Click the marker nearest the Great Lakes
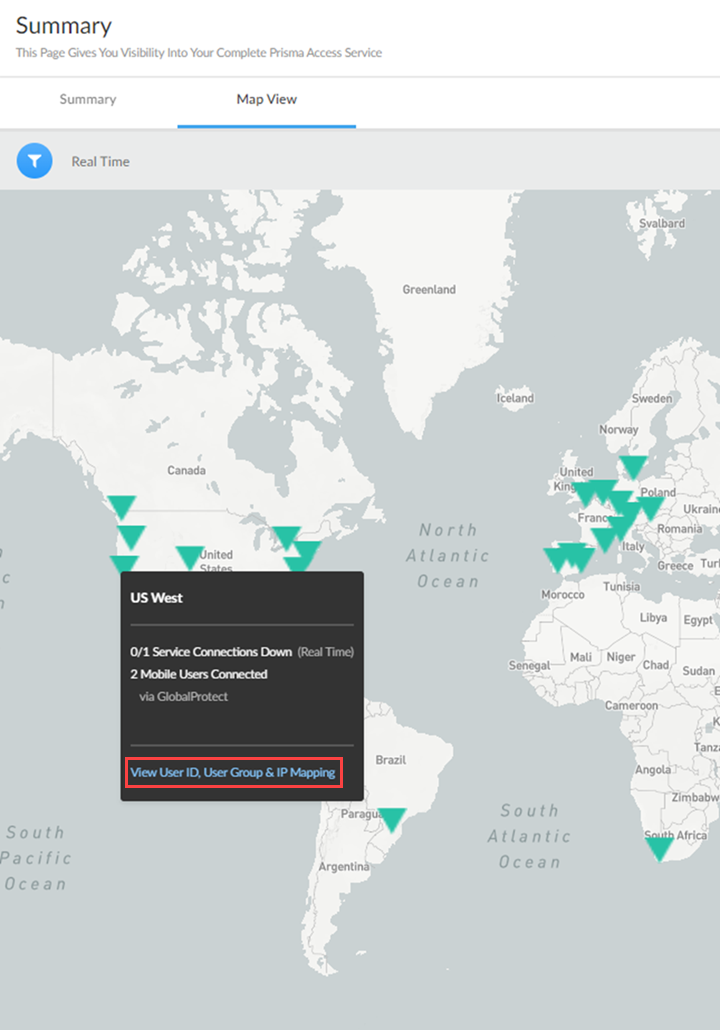 [286, 537]
